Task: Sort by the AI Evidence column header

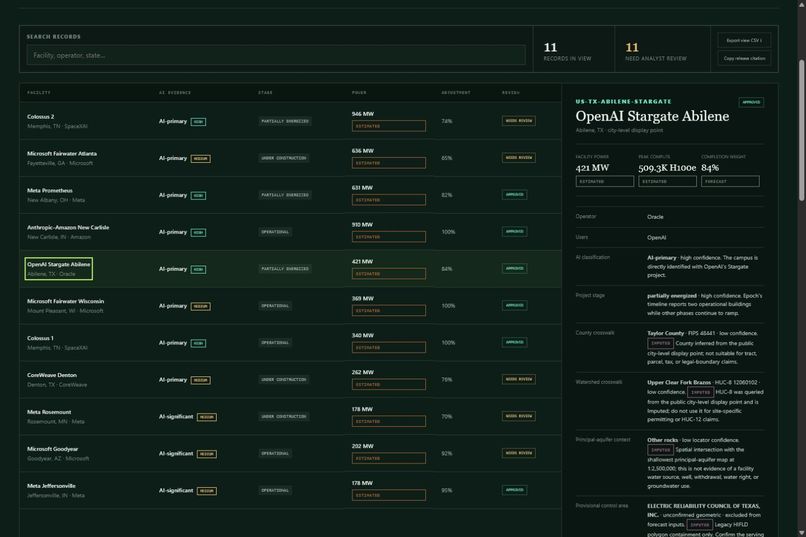Action: [175, 92]
